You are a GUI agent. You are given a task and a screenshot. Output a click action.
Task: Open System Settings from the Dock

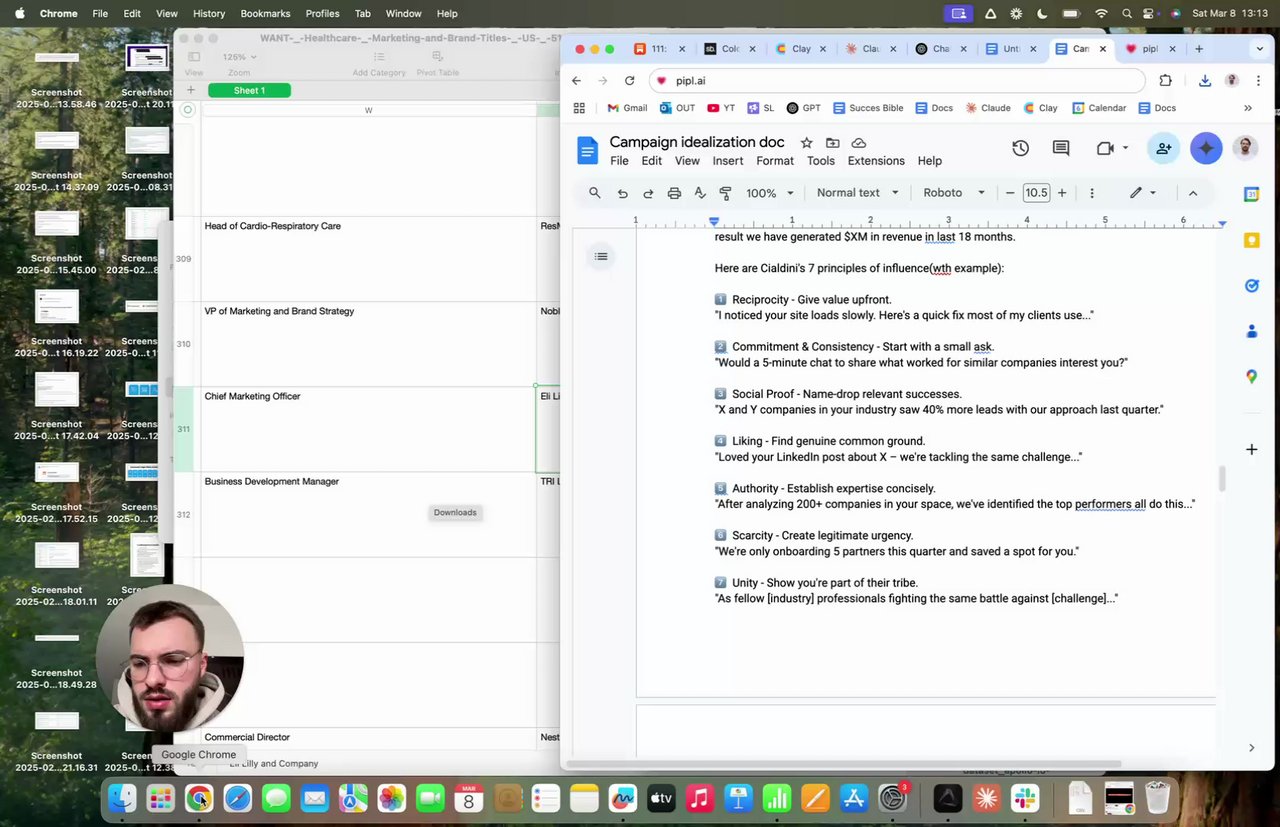892,798
